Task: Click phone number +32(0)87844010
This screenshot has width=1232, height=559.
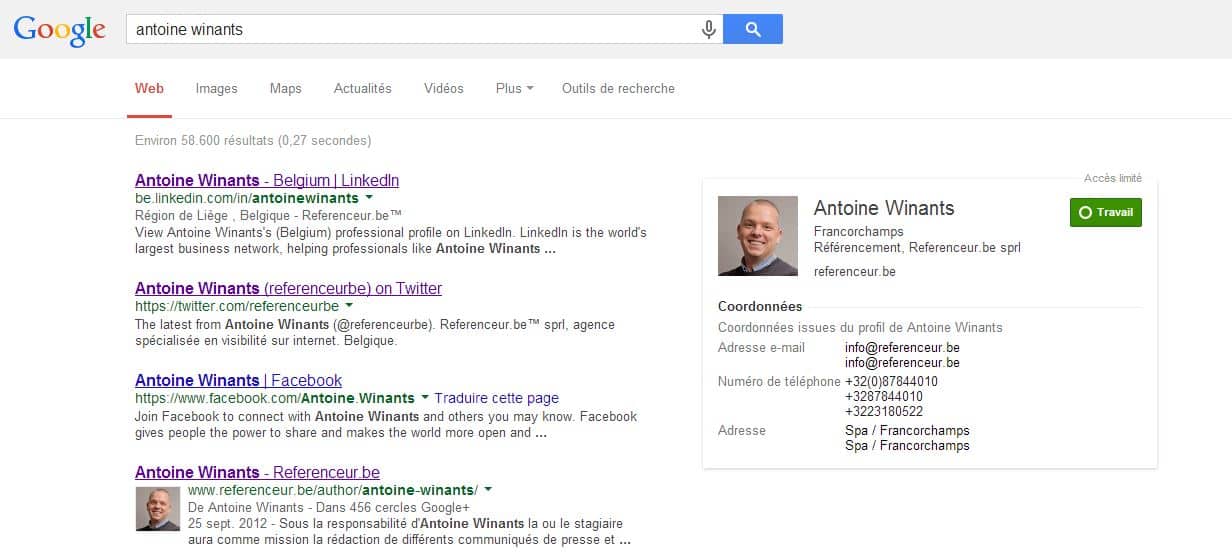Action: pos(891,381)
